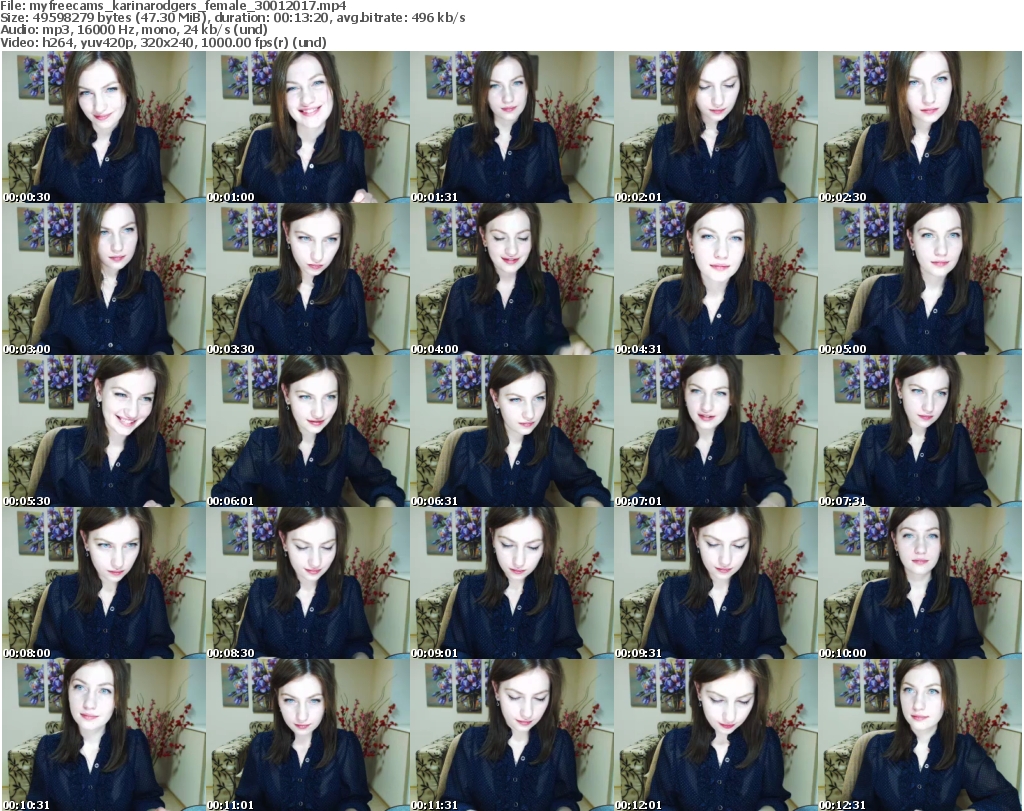
Task: Click the Audio mp3 info line
Action: (134, 30)
